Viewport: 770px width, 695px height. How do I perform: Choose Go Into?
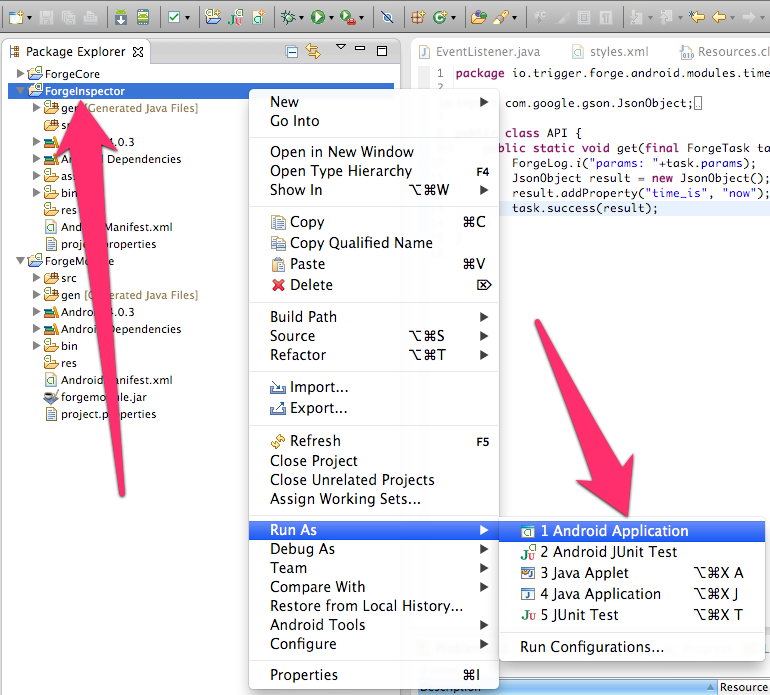(x=374, y=121)
